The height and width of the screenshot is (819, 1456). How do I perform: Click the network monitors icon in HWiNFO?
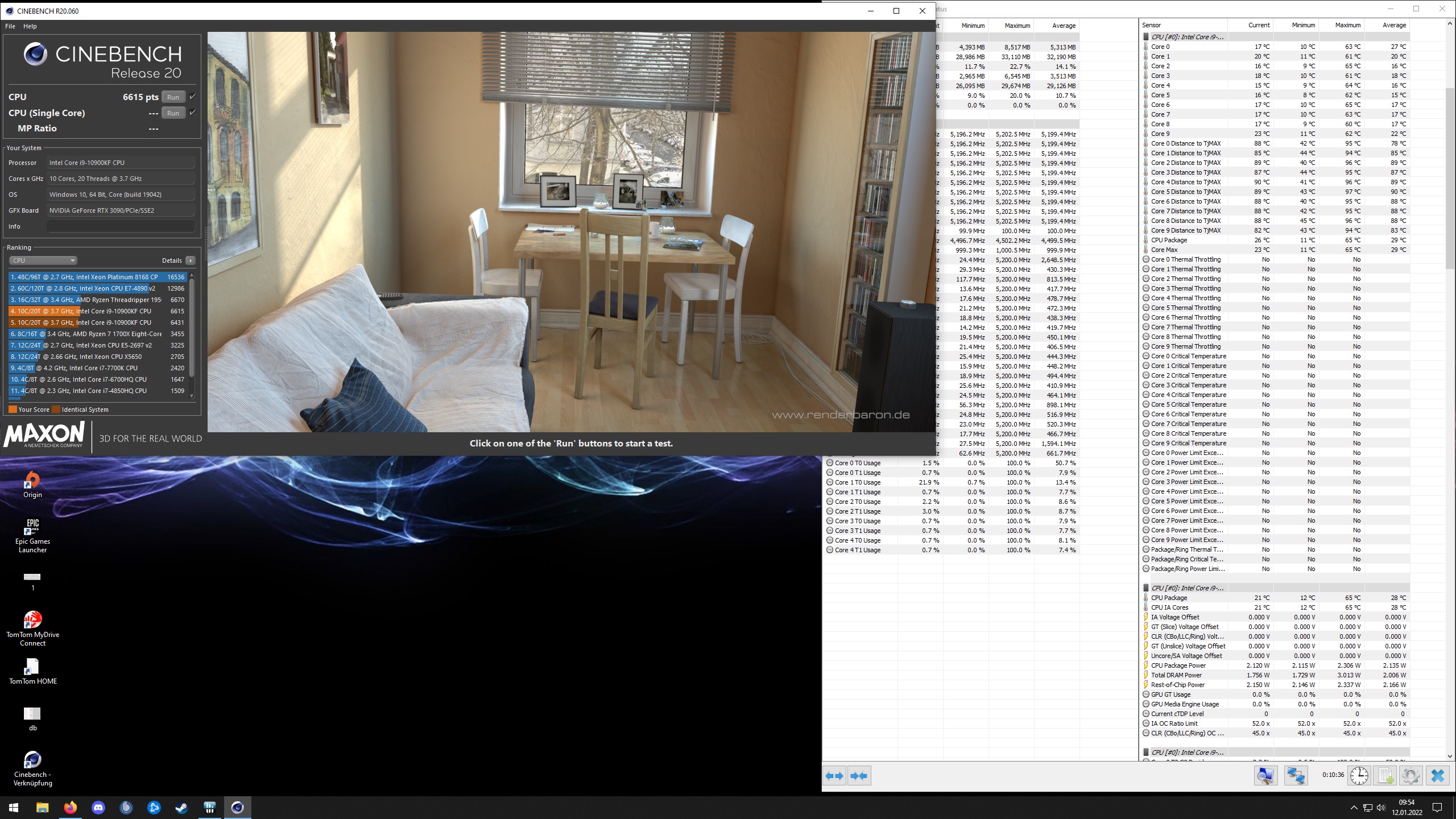pos(1296,776)
